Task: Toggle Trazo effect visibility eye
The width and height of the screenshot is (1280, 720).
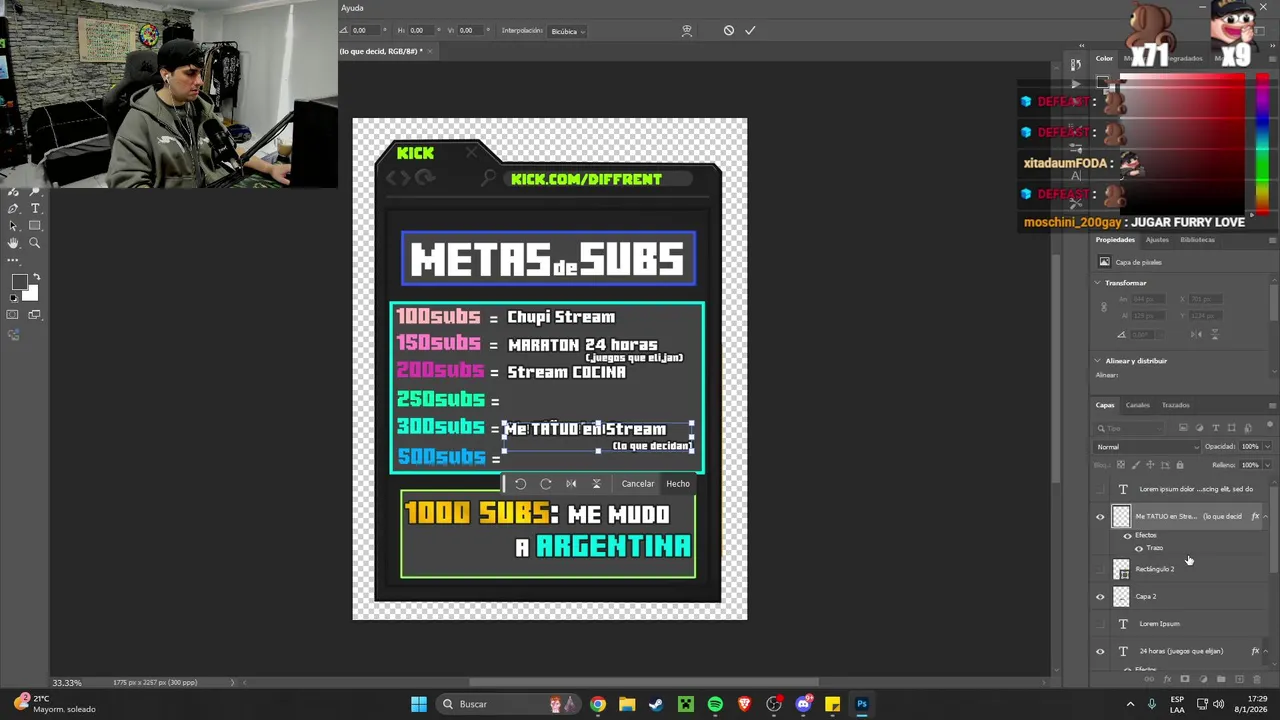Action: pos(1138,548)
